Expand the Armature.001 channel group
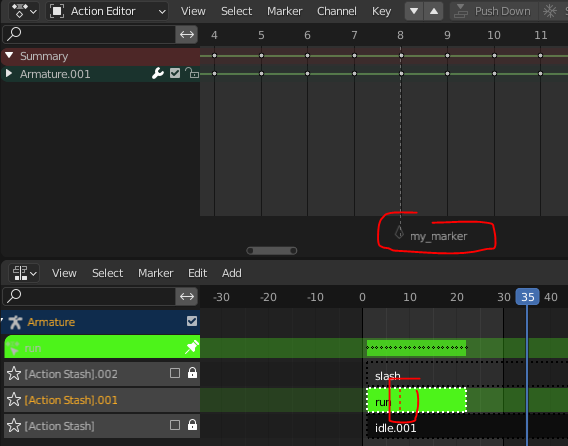Image resolution: width=568 pixels, height=446 pixels. tap(9, 74)
